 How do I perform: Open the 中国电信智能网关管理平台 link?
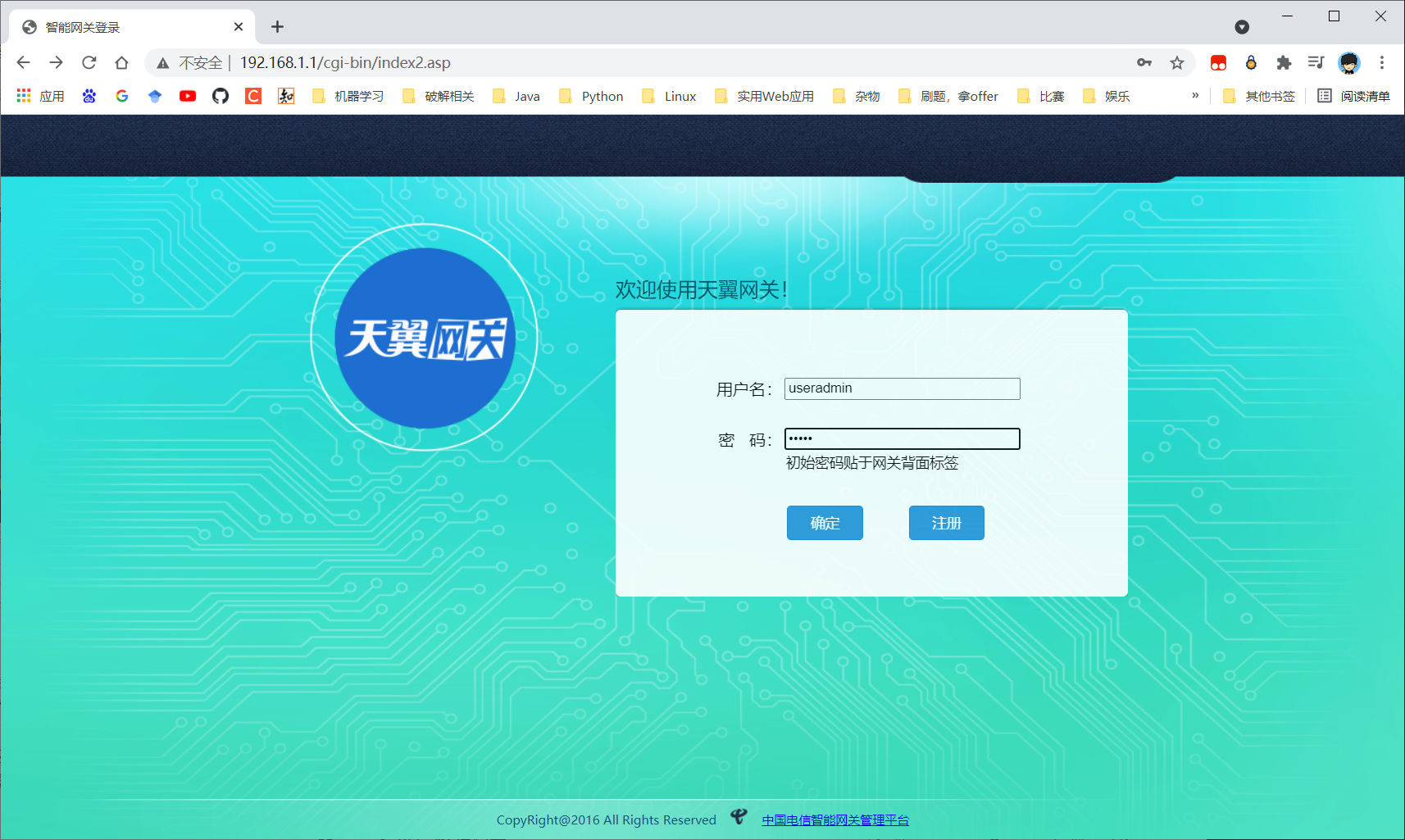(x=835, y=820)
